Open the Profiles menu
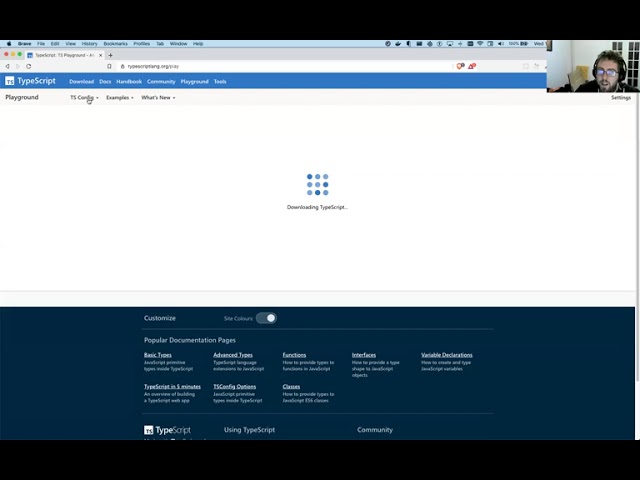 point(142,44)
